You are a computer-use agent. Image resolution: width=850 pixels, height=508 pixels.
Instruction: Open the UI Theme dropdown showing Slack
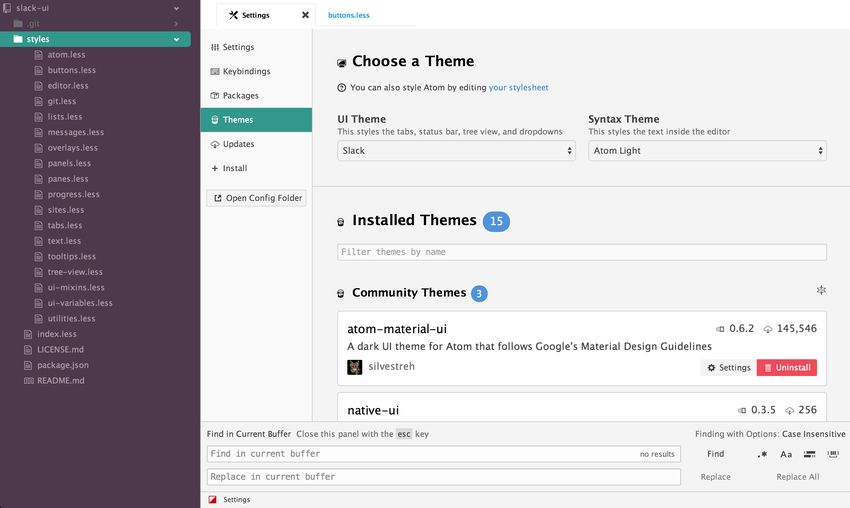tap(456, 151)
